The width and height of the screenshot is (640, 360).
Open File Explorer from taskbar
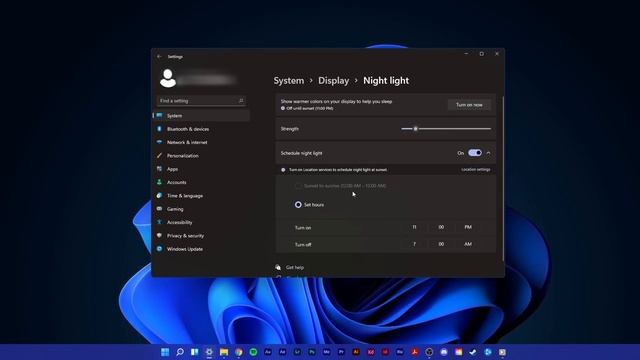click(224, 352)
